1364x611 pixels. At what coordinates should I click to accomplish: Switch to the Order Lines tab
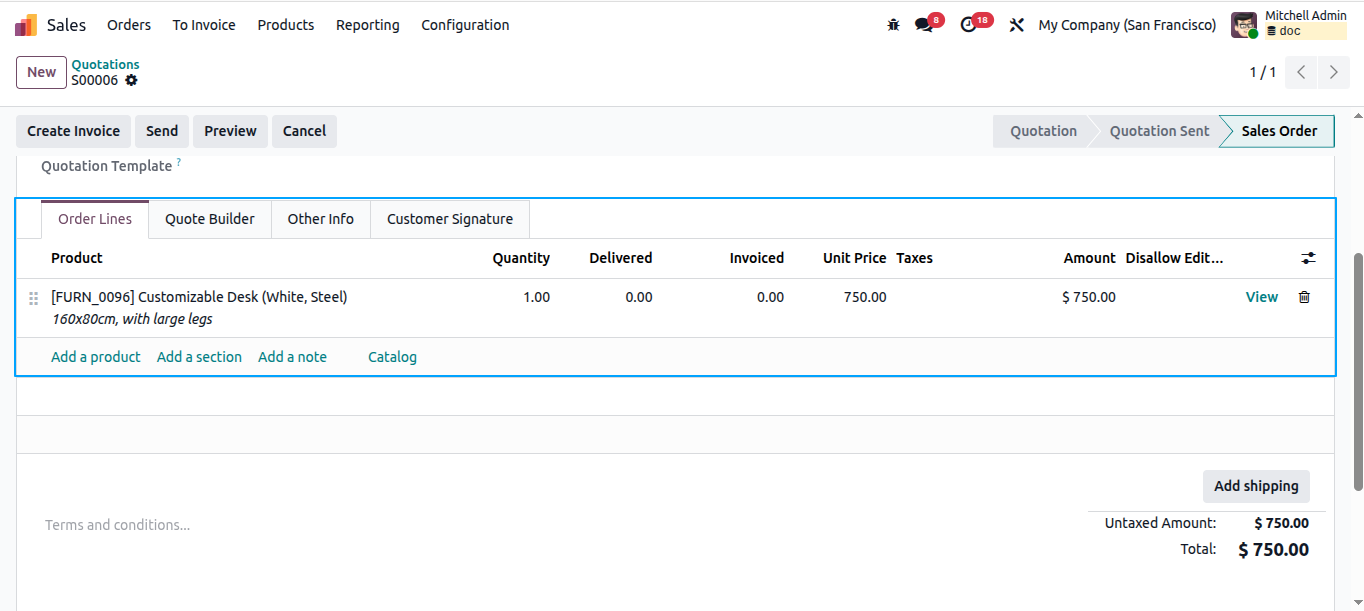tap(95, 219)
